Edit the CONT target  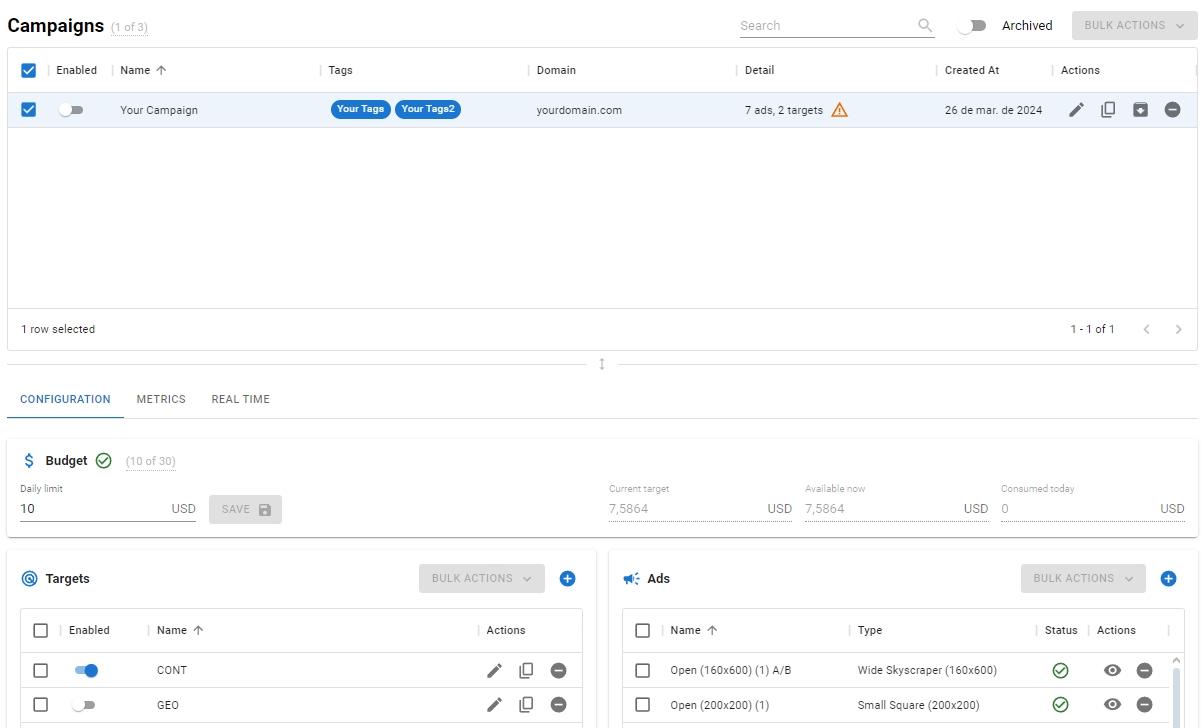494,670
